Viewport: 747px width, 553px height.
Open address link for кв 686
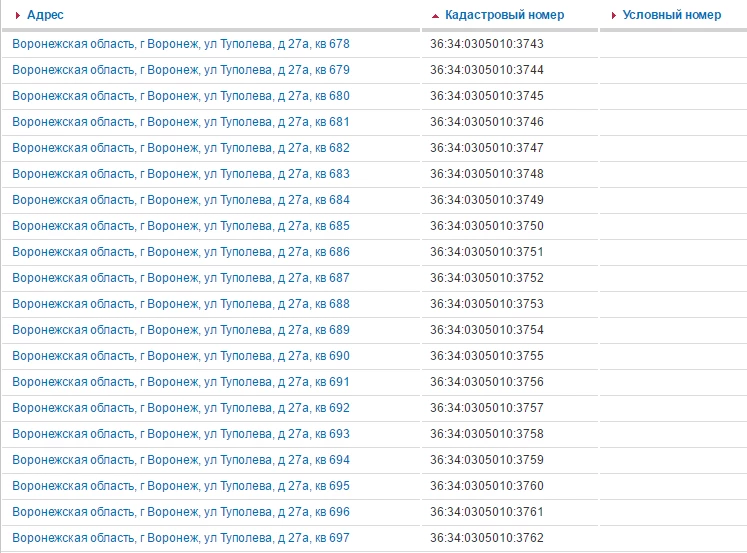click(181, 251)
